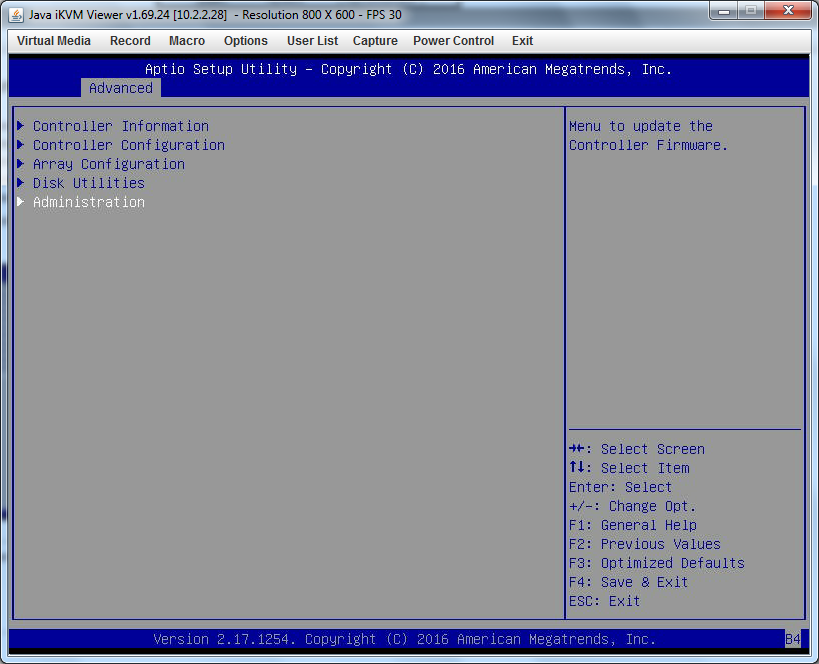Click the B4 indicator in the bottom corner

[792, 639]
